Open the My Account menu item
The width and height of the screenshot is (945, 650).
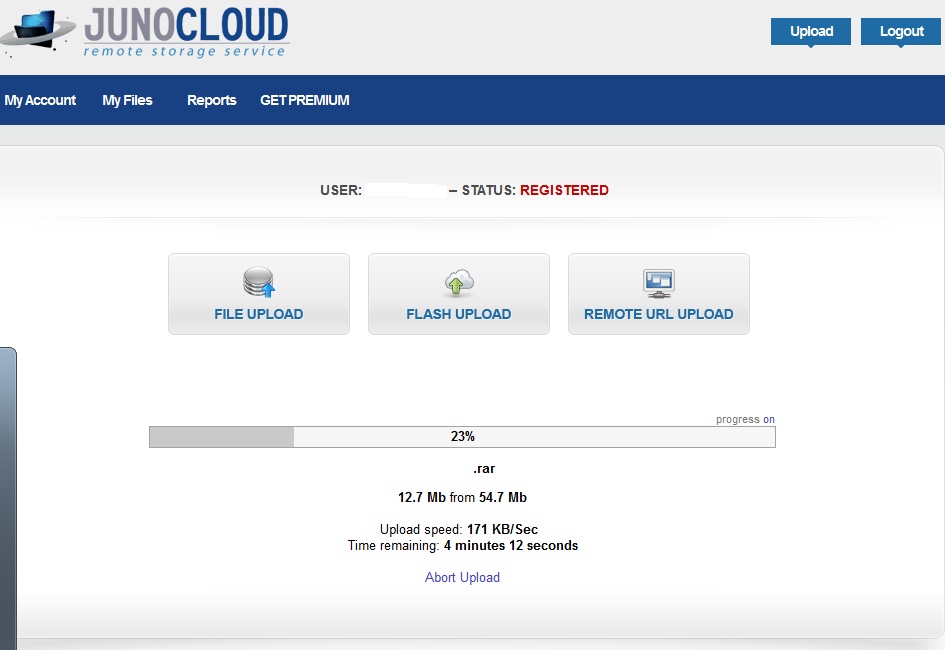pos(40,100)
